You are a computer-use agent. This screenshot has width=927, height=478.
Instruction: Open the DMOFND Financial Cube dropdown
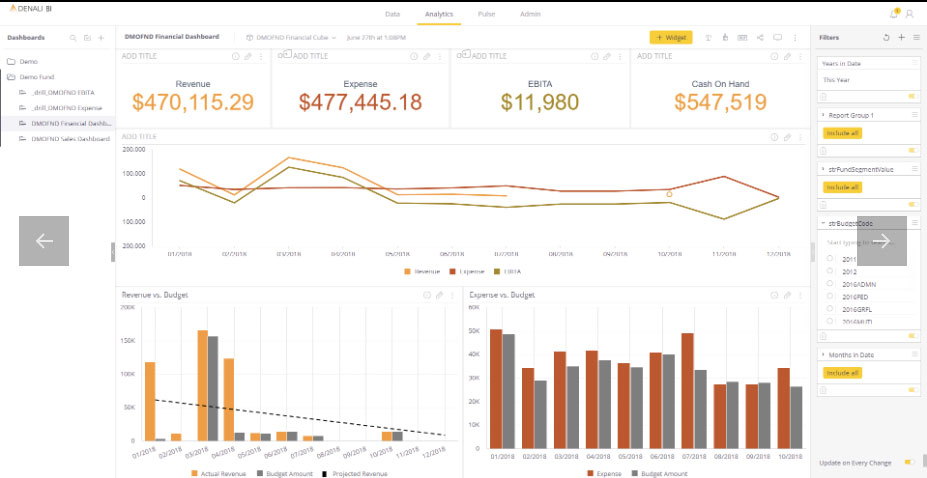click(291, 38)
